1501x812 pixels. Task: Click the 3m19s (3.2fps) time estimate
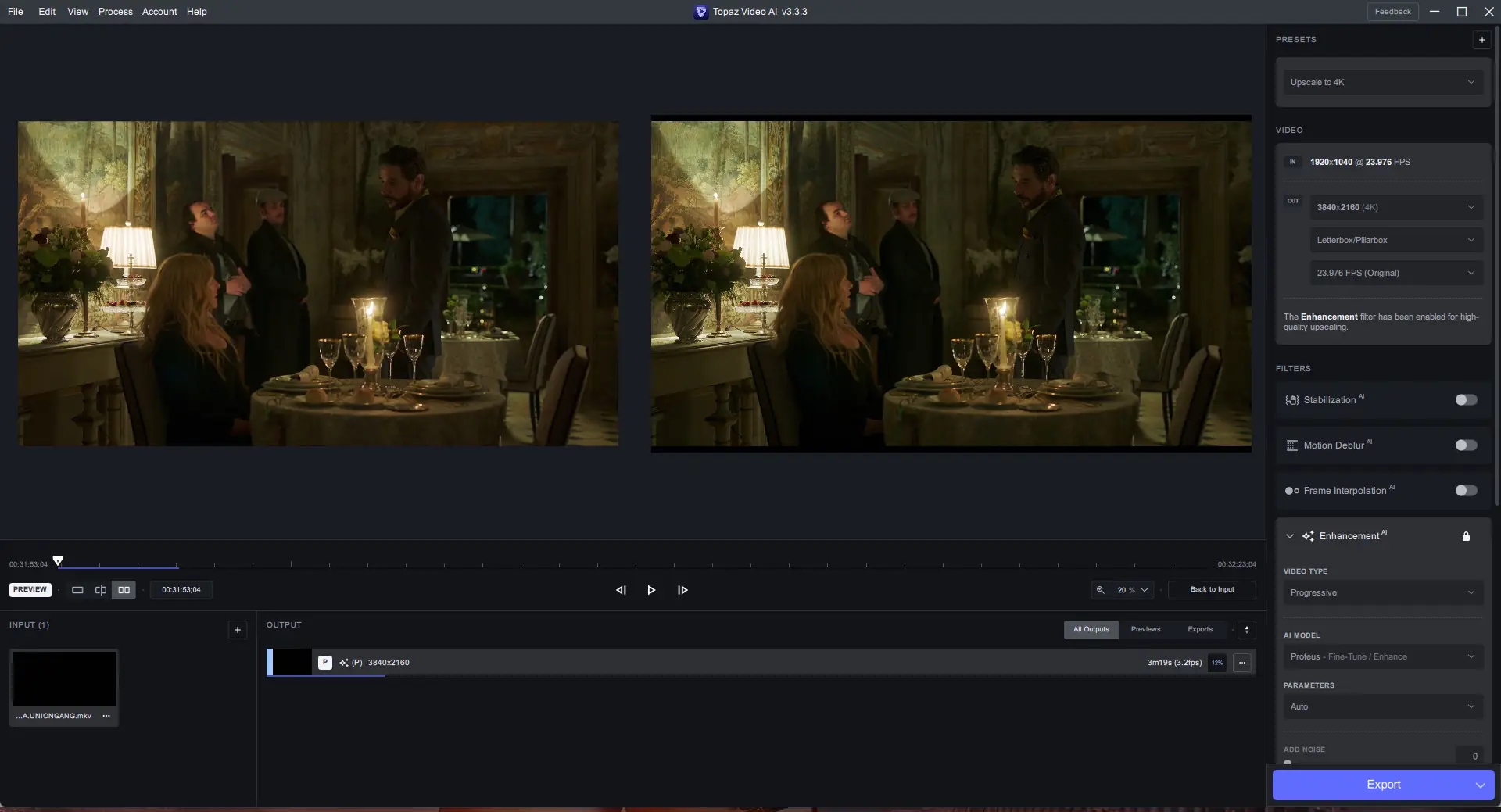click(x=1174, y=663)
